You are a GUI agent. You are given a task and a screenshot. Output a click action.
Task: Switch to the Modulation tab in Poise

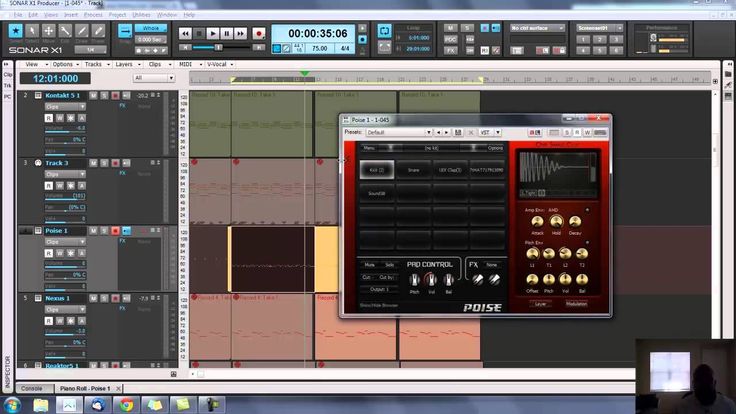576,304
